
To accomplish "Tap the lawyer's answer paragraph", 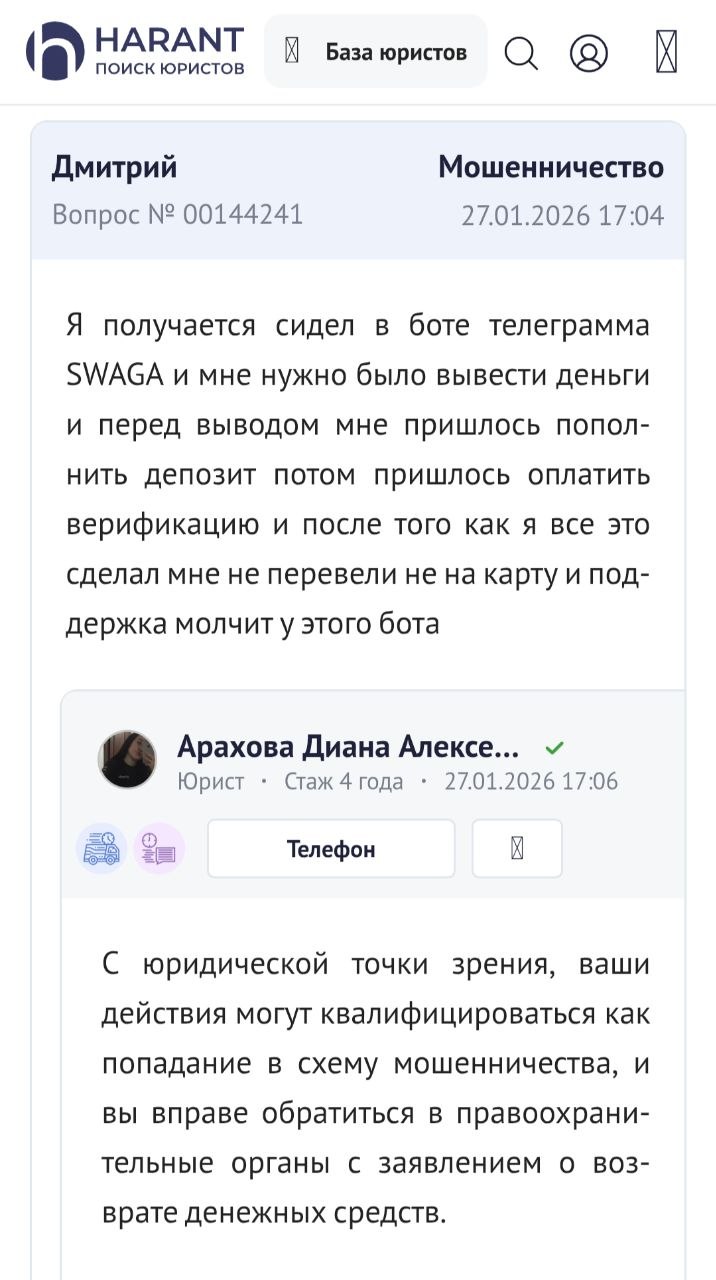I will click(376, 1088).
